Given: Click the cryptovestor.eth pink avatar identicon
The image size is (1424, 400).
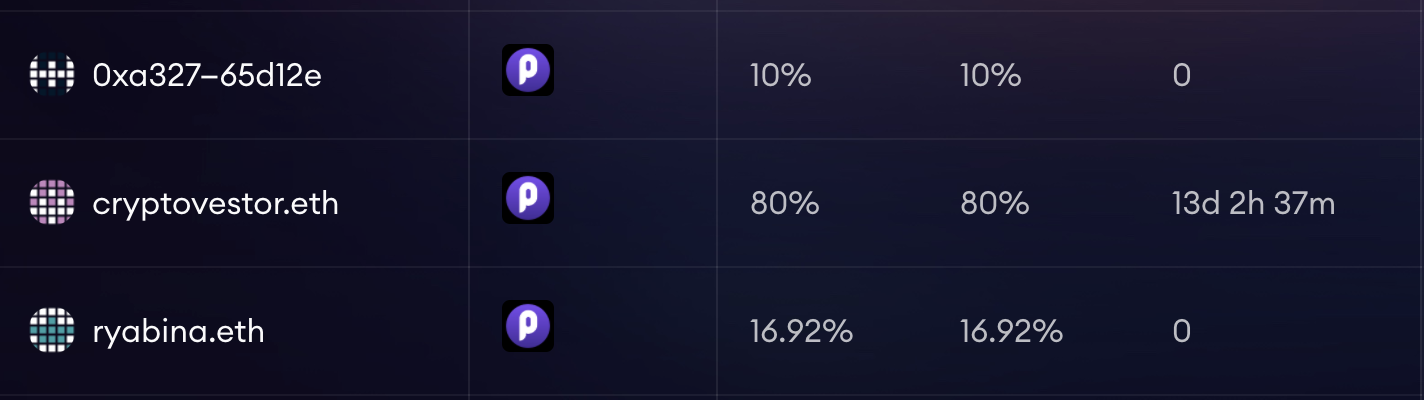Looking at the screenshot, I should 52,203.
